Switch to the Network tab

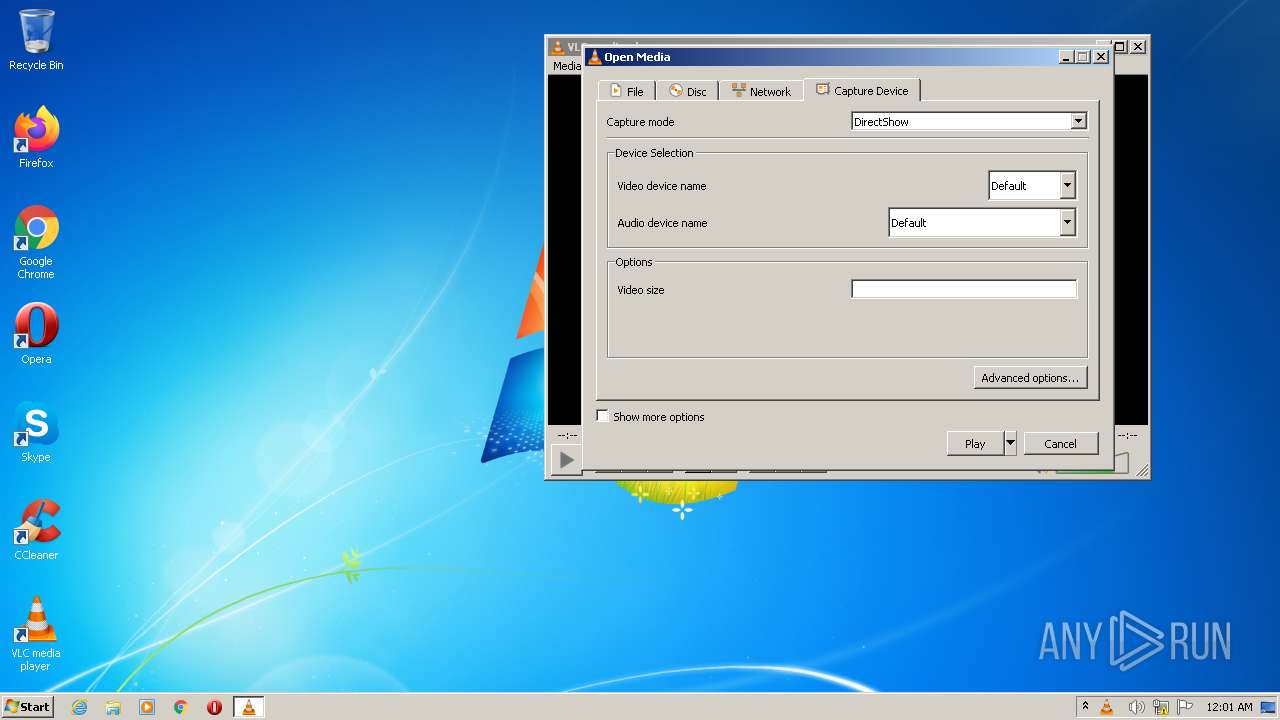[761, 91]
